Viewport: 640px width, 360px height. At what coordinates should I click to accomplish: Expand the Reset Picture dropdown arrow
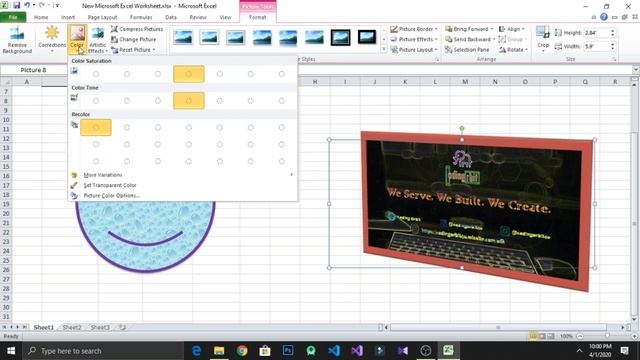pos(154,50)
